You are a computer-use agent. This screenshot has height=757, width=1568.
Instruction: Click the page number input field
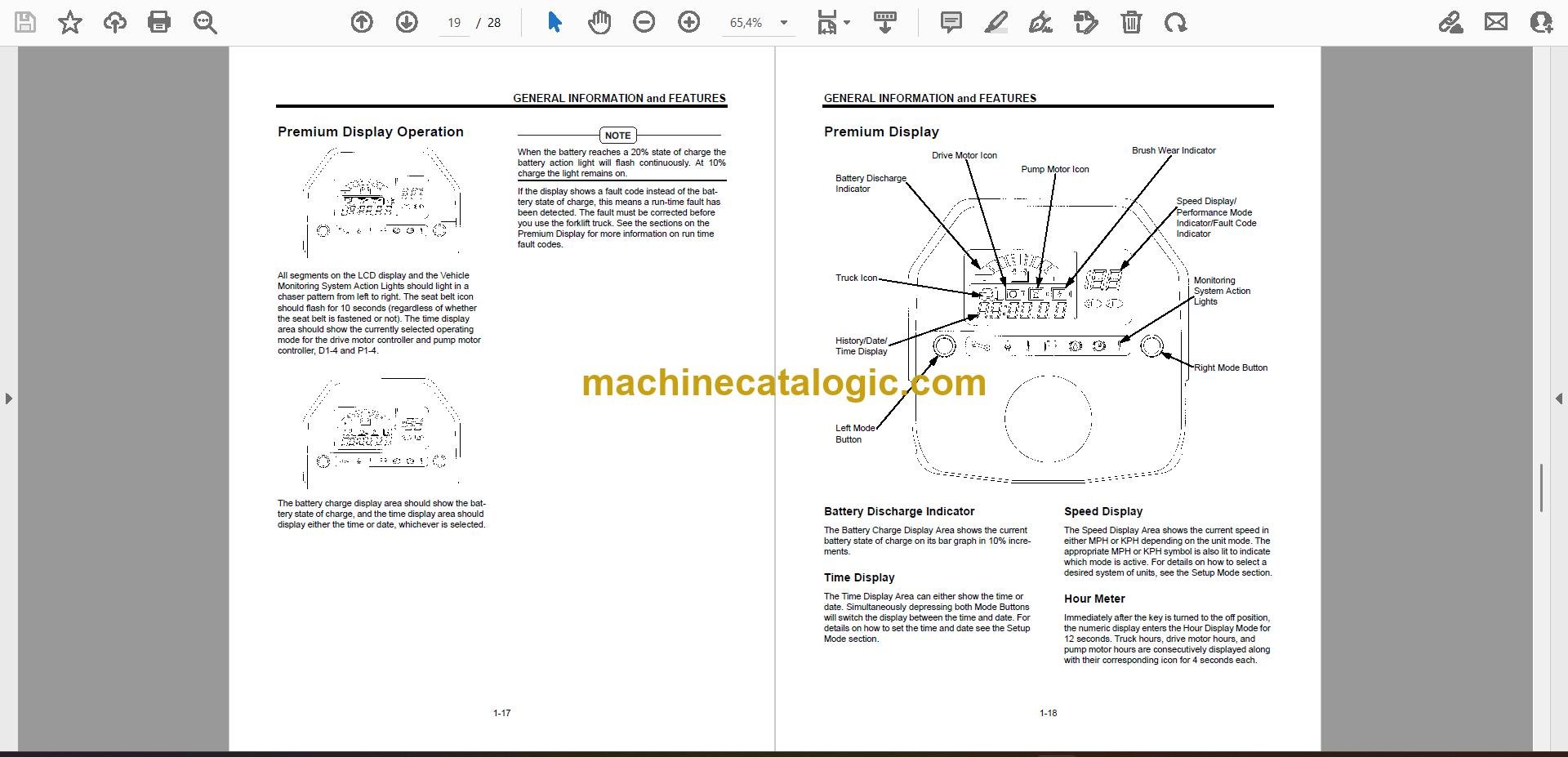454,23
